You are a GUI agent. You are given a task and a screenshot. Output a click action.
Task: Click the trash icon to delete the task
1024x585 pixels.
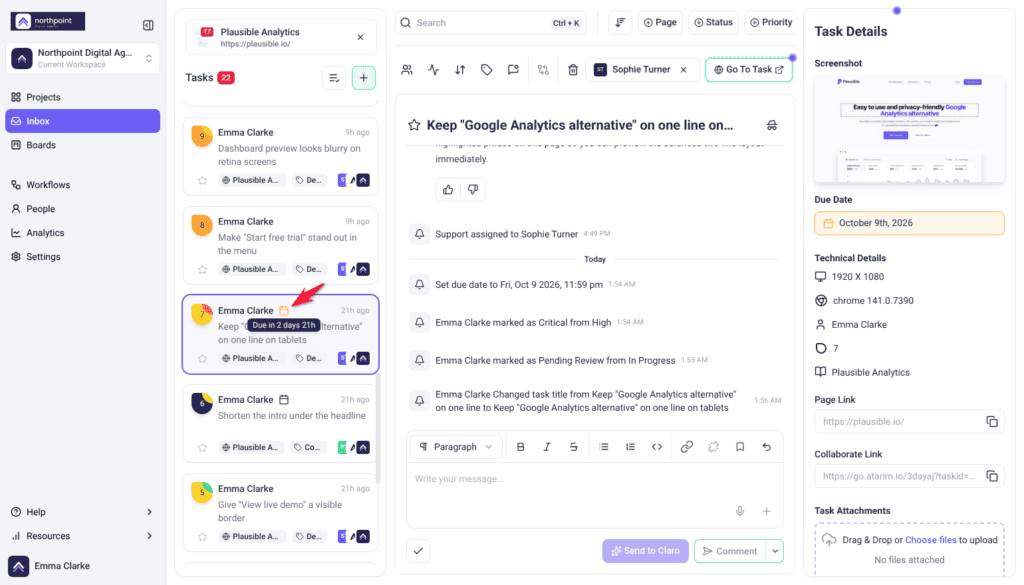point(573,70)
